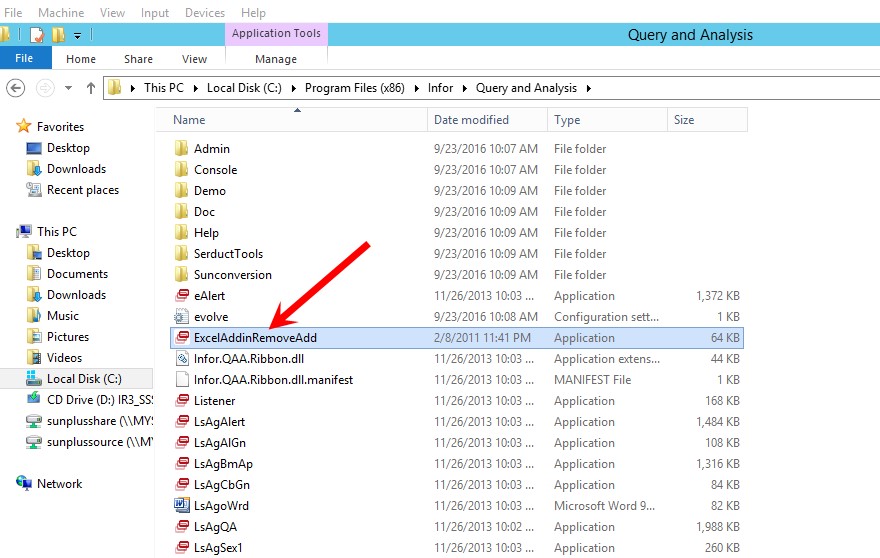Select the eAlert application icon
The height and width of the screenshot is (558, 880).
[182, 295]
